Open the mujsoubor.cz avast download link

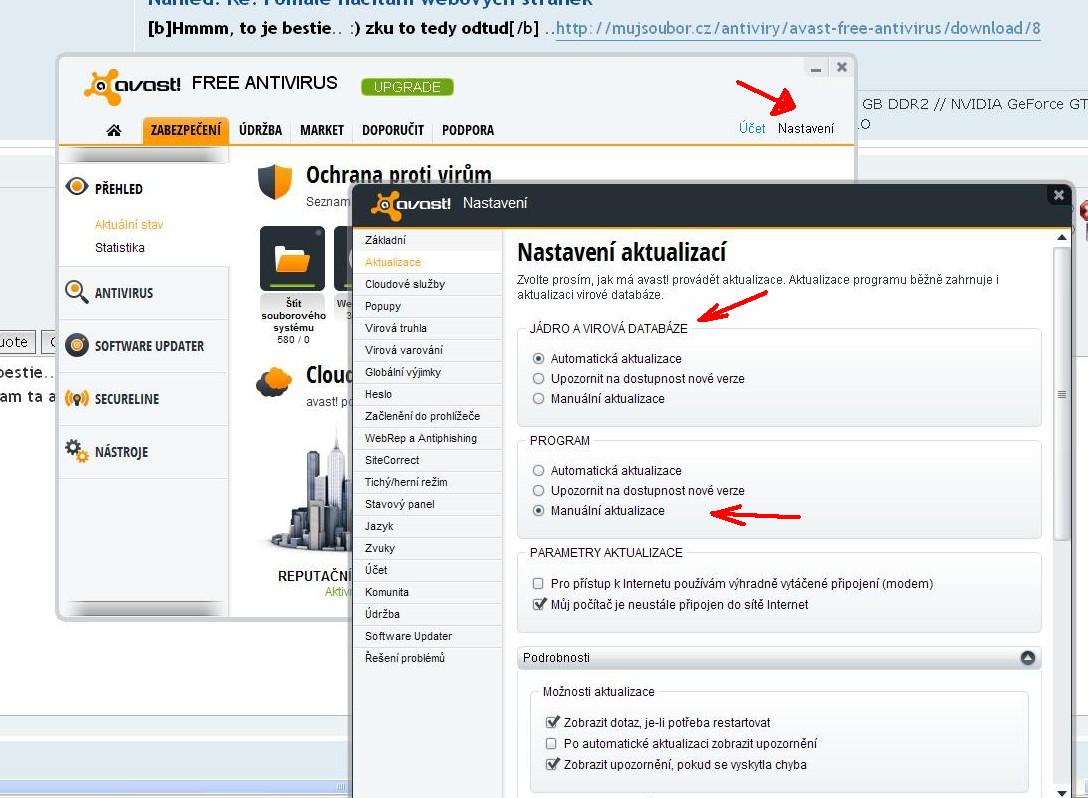coord(798,28)
